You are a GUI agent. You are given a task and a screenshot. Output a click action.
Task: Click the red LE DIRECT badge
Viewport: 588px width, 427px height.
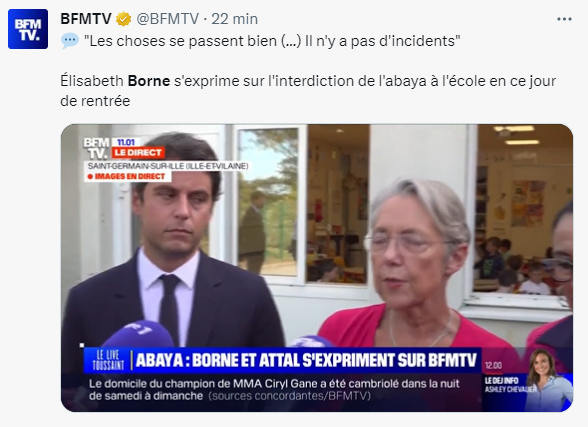(138, 153)
